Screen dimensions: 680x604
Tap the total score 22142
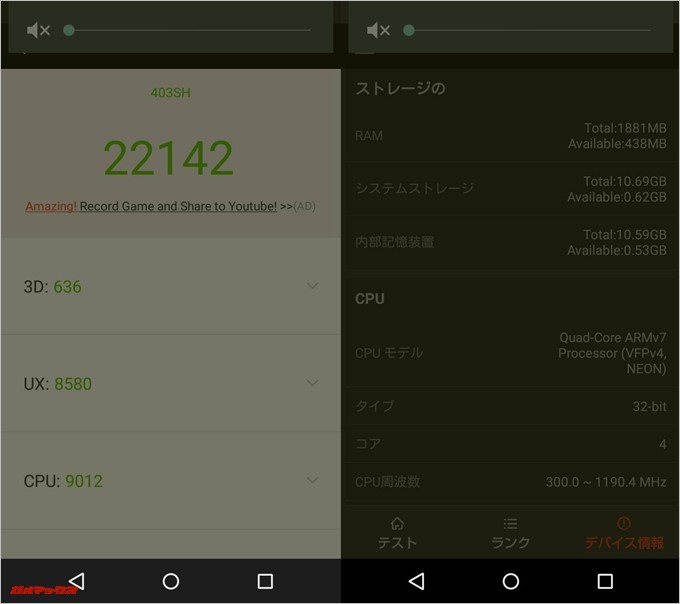169,158
